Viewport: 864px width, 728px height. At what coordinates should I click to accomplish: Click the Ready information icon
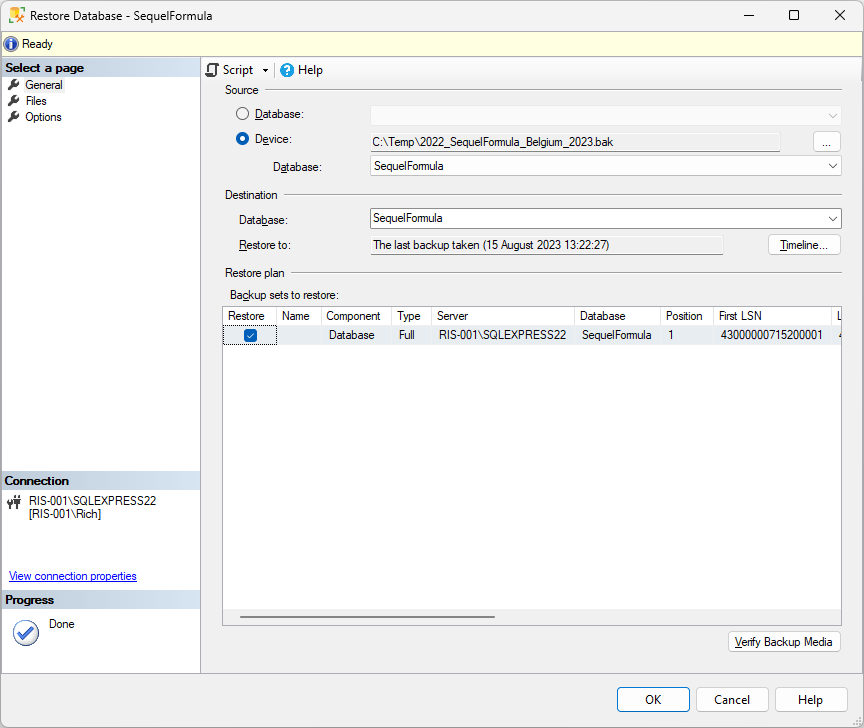[11, 44]
